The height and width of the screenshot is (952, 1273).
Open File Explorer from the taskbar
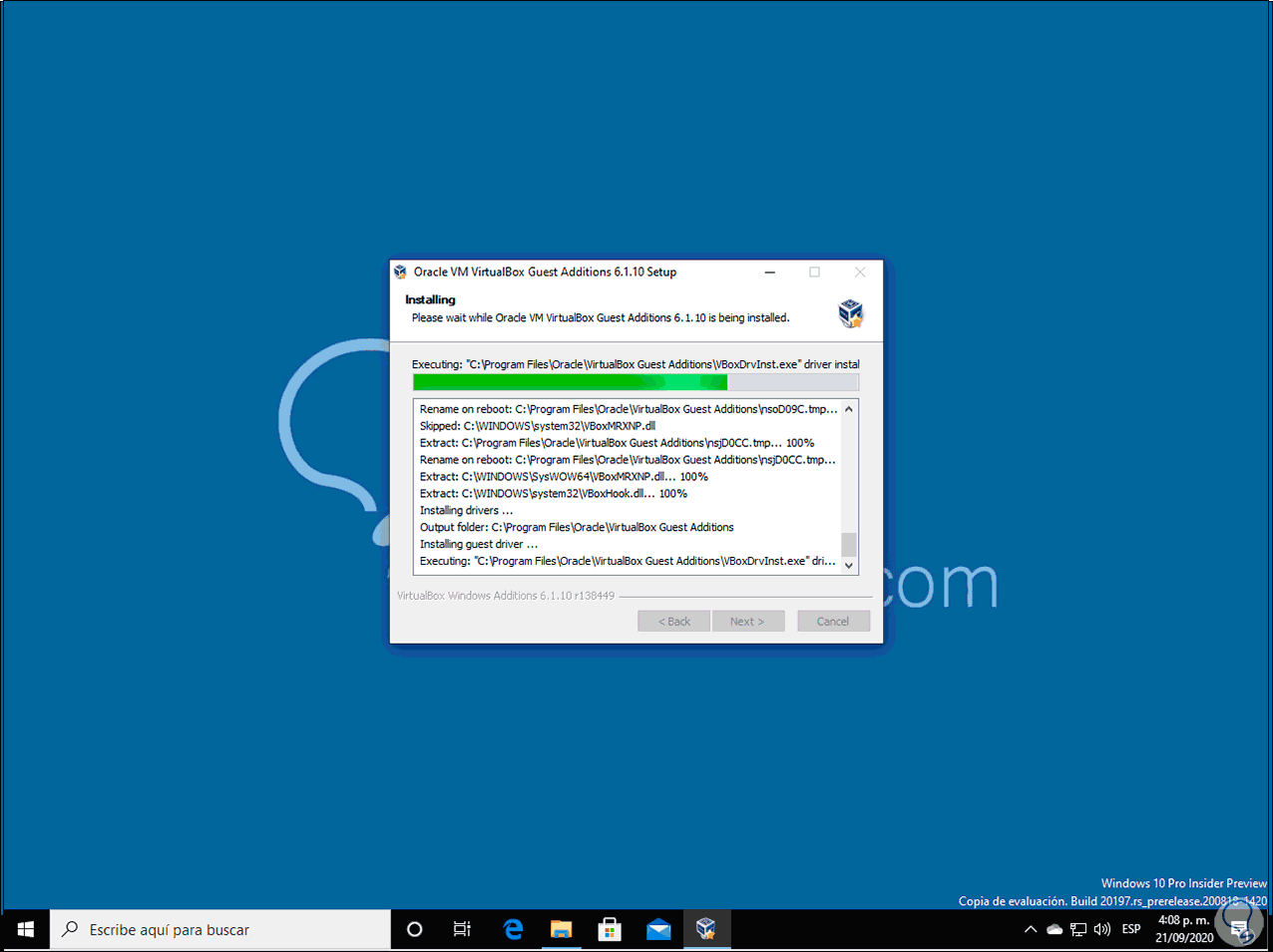[562, 929]
